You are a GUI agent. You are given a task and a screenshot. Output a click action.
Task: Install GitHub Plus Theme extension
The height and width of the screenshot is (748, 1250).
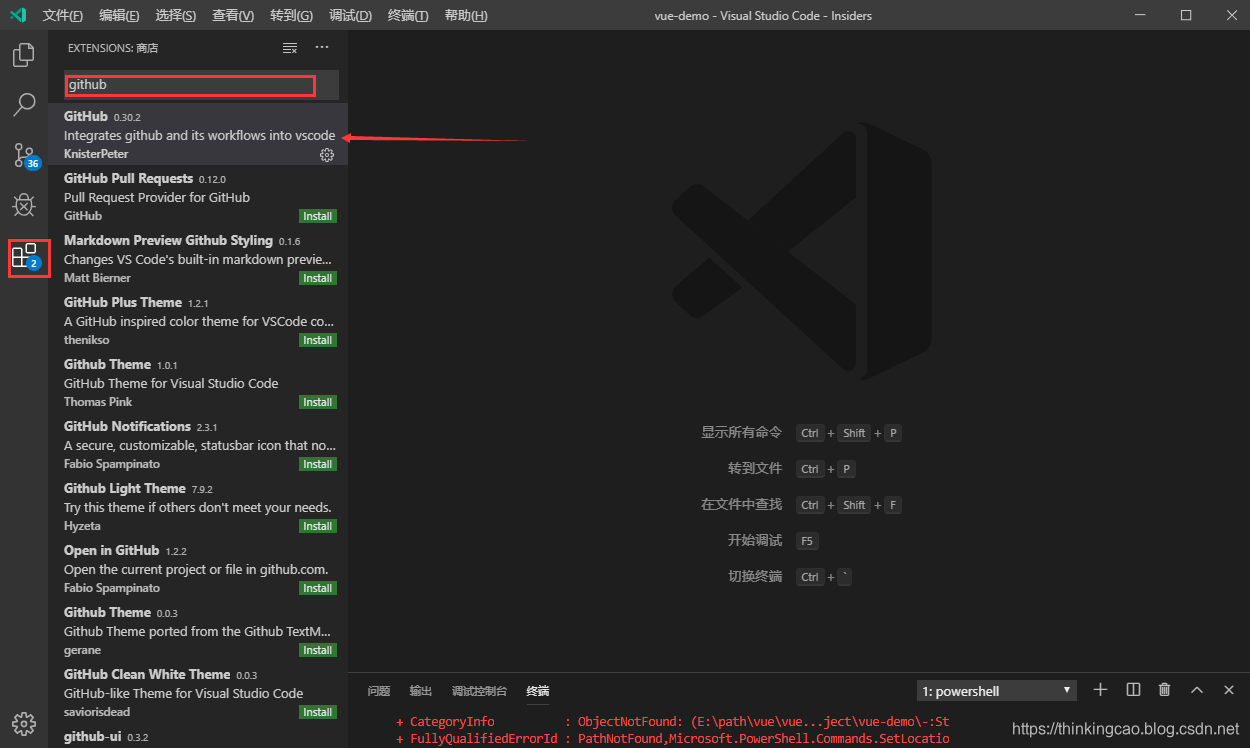tap(318, 340)
